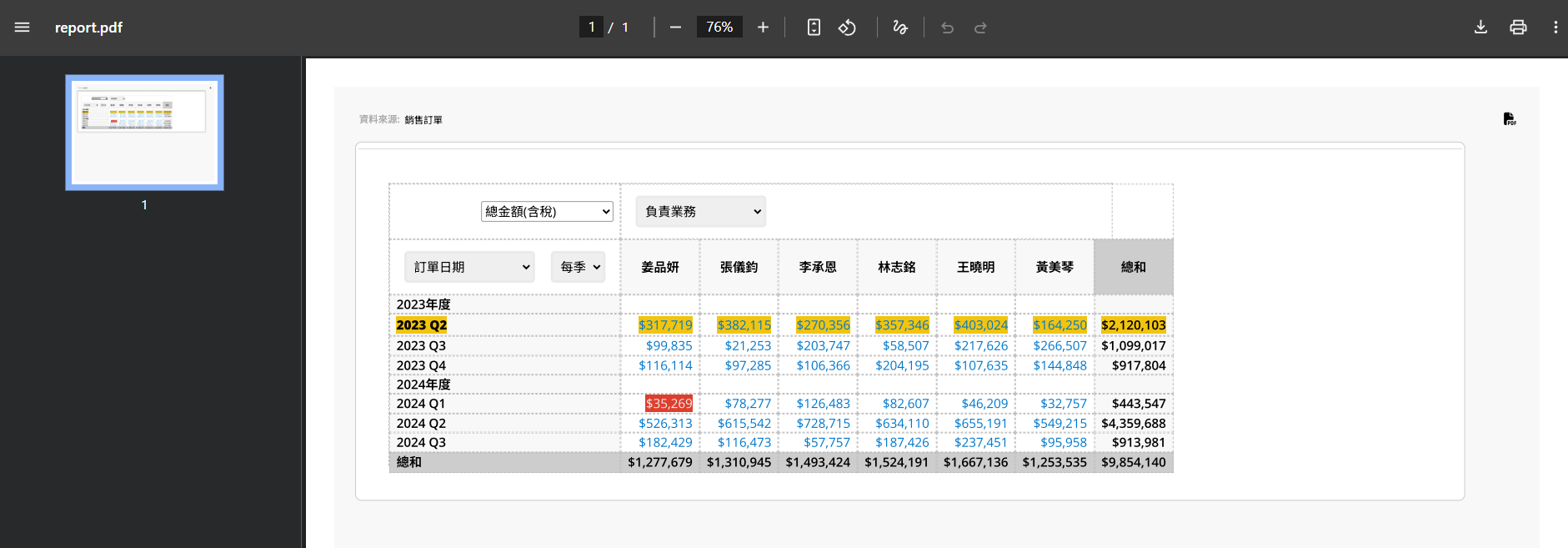Open the 總金額(含稅) dropdown

click(547, 212)
